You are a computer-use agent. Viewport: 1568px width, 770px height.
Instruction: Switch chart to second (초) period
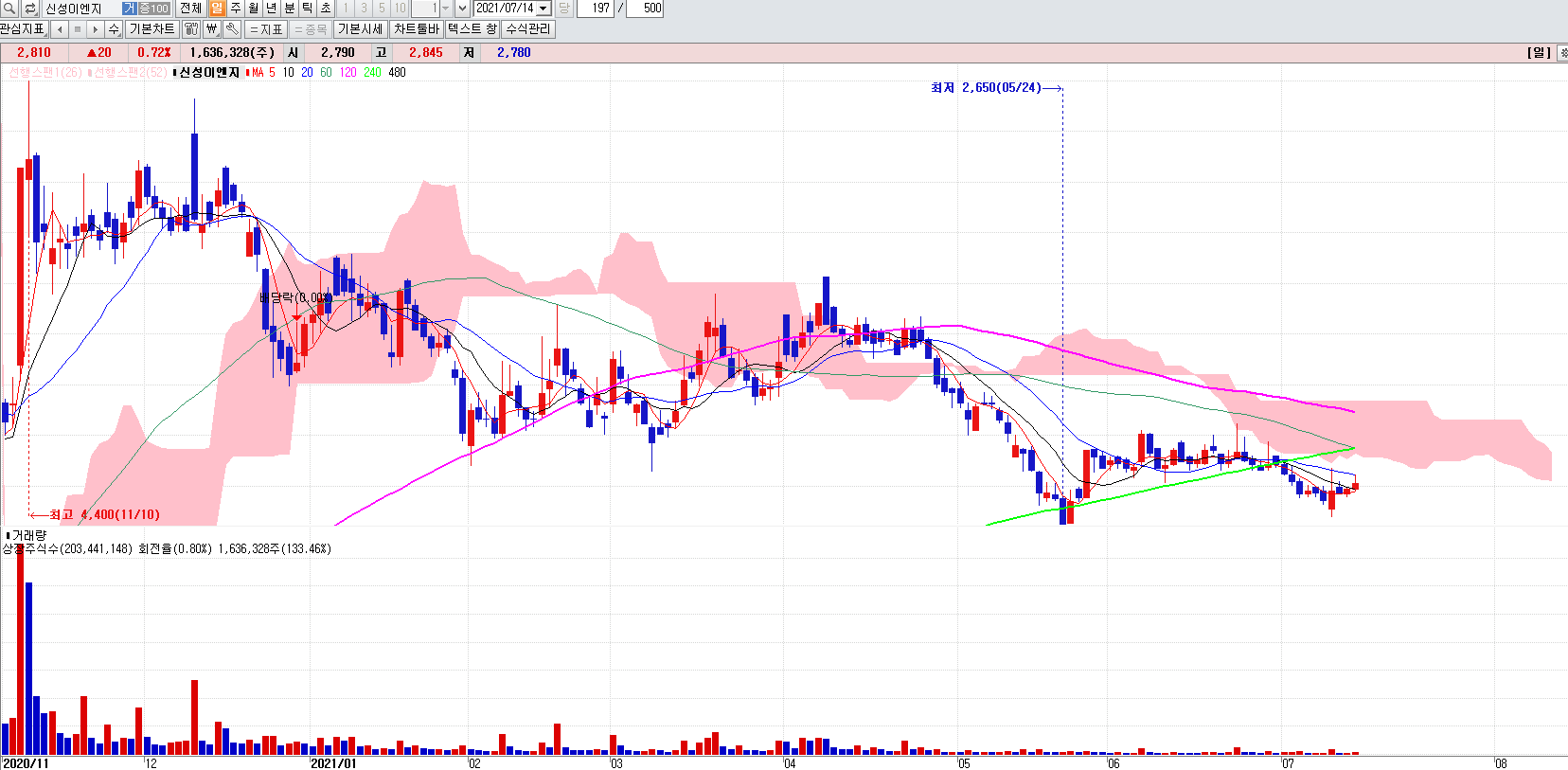(326, 9)
